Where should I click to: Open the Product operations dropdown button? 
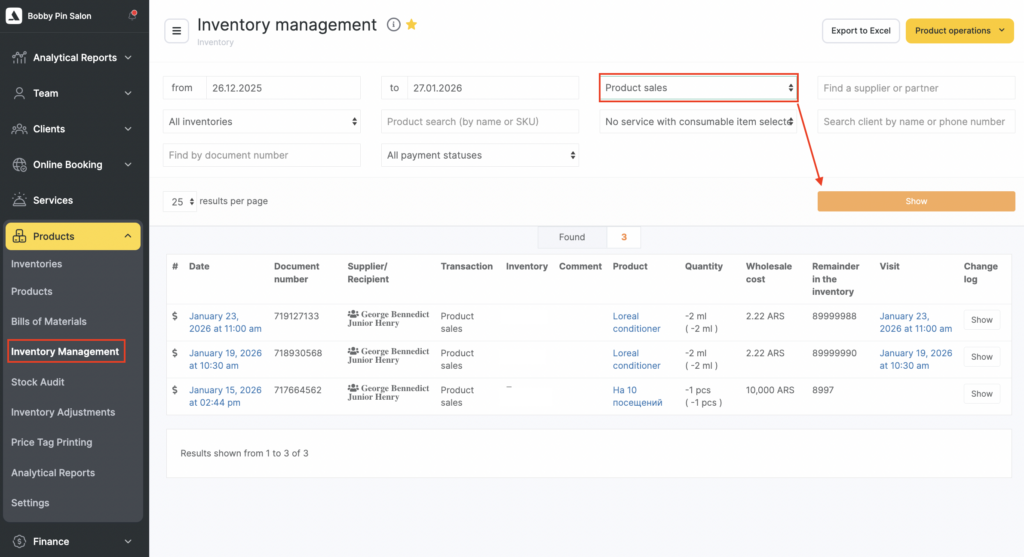point(958,31)
